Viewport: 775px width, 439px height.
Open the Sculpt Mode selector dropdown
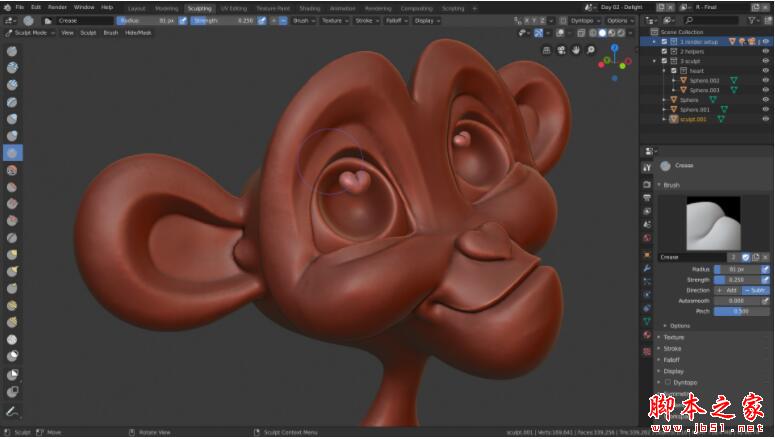point(30,32)
